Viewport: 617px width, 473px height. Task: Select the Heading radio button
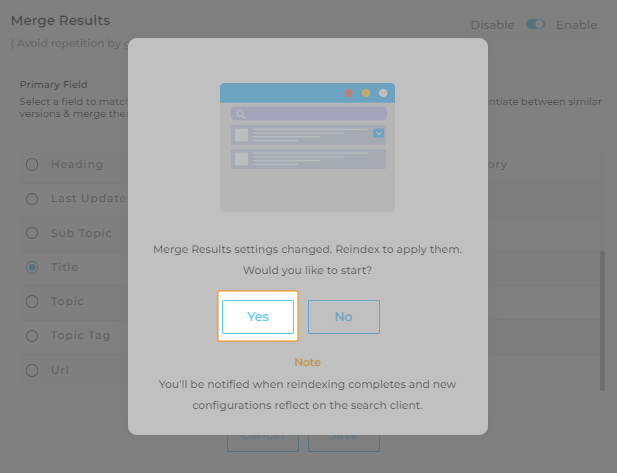tap(32, 164)
